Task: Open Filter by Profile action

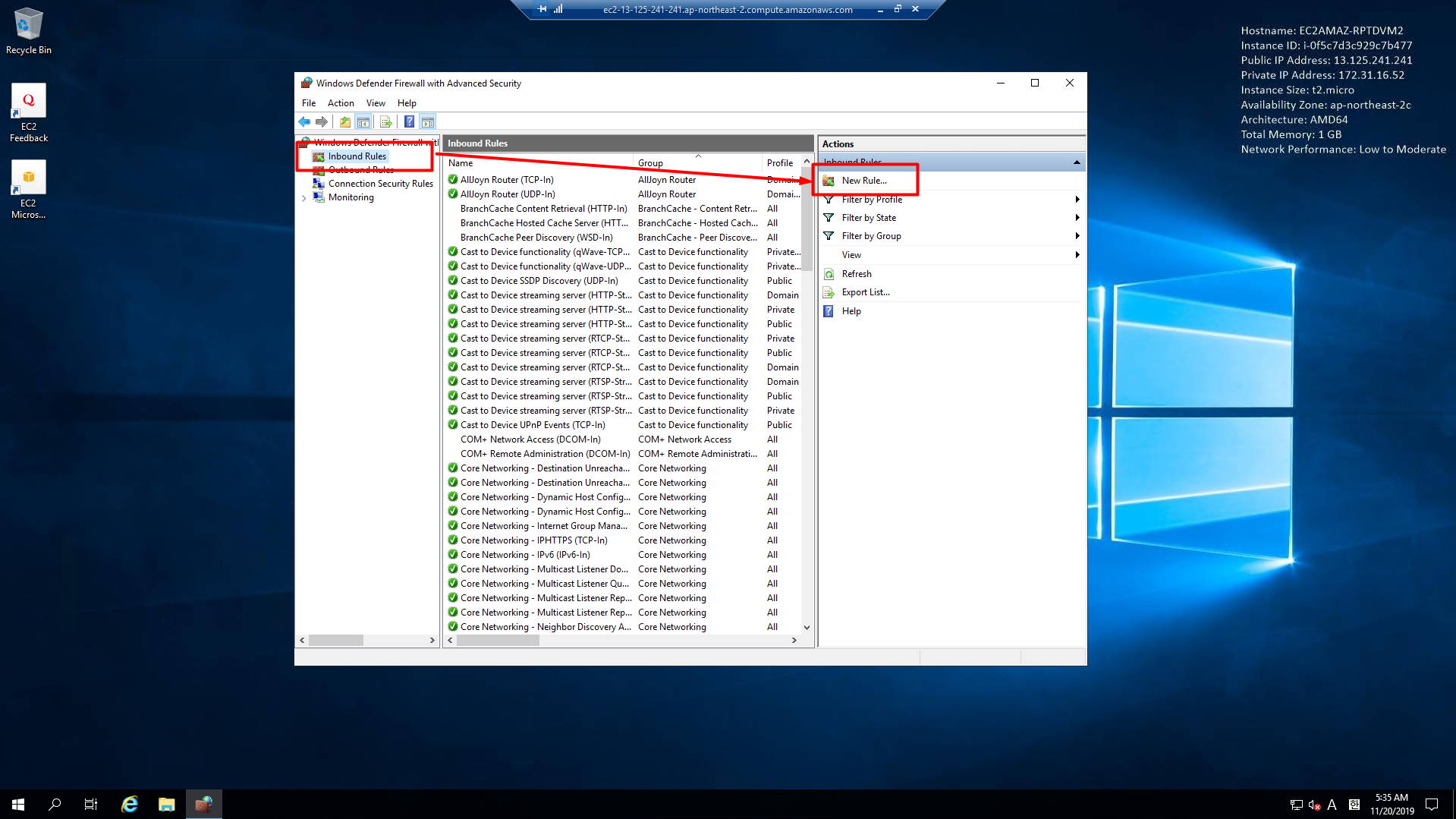Action: [872, 200]
